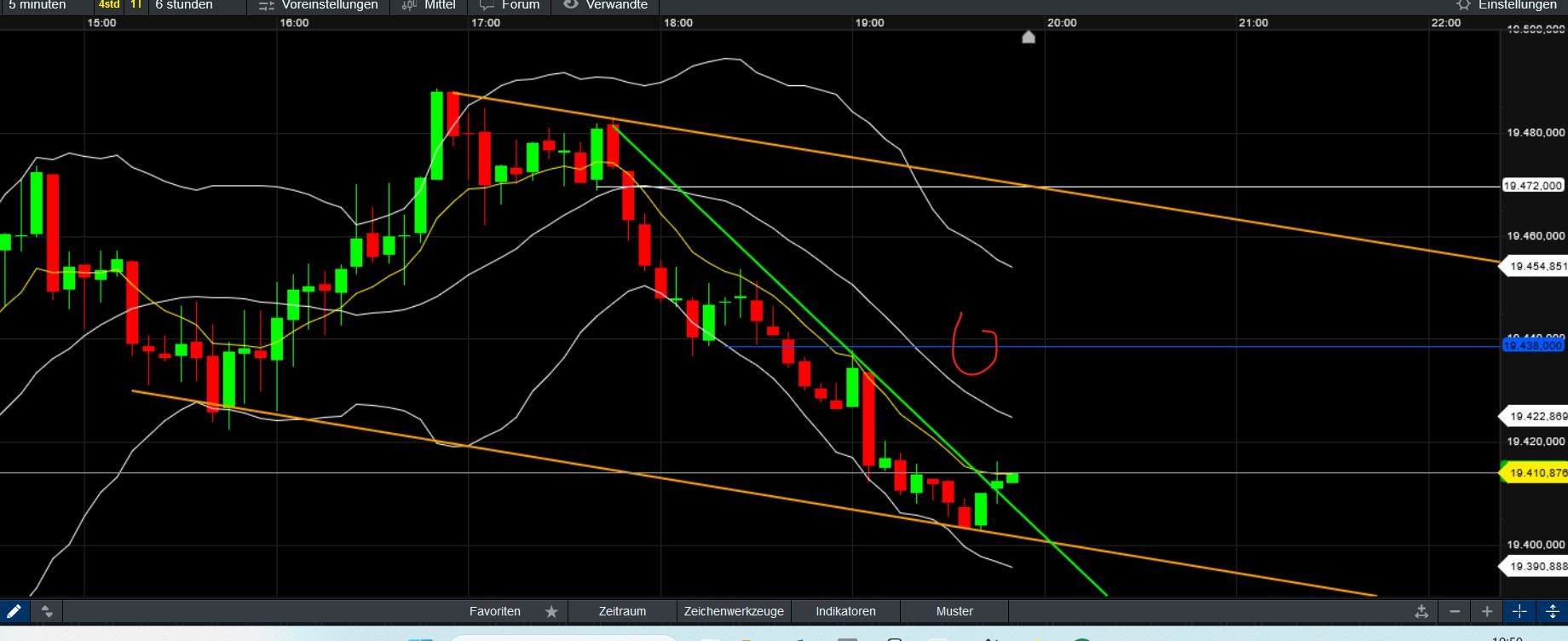Viewport: 1568px width, 641px height.
Task: Choose the 6 stunden range
Action: point(184,5)
